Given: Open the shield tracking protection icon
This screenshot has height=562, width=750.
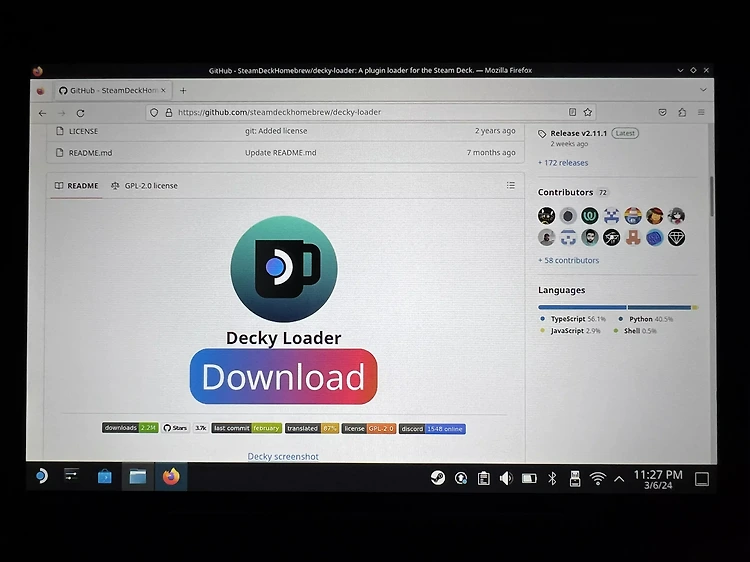Looking at the screenshot, I should [x=154, y=112].
